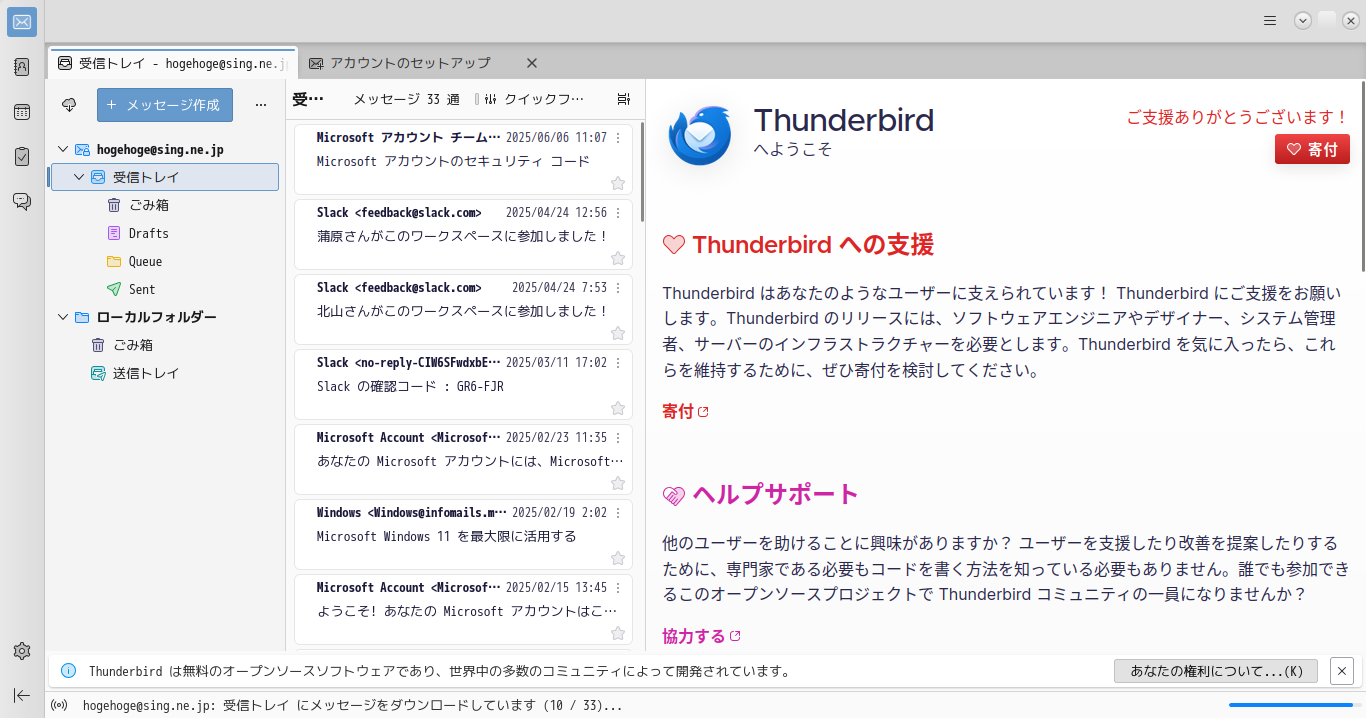Open the Mail space icon in sidebar
Image resolution: width=1366 pixels, height=718 pixels.
coord(22,22)
